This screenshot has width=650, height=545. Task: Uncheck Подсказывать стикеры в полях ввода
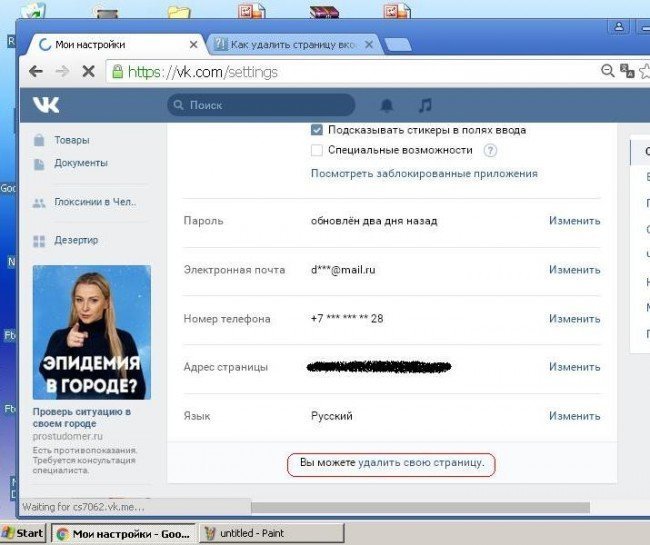(317, 130)
